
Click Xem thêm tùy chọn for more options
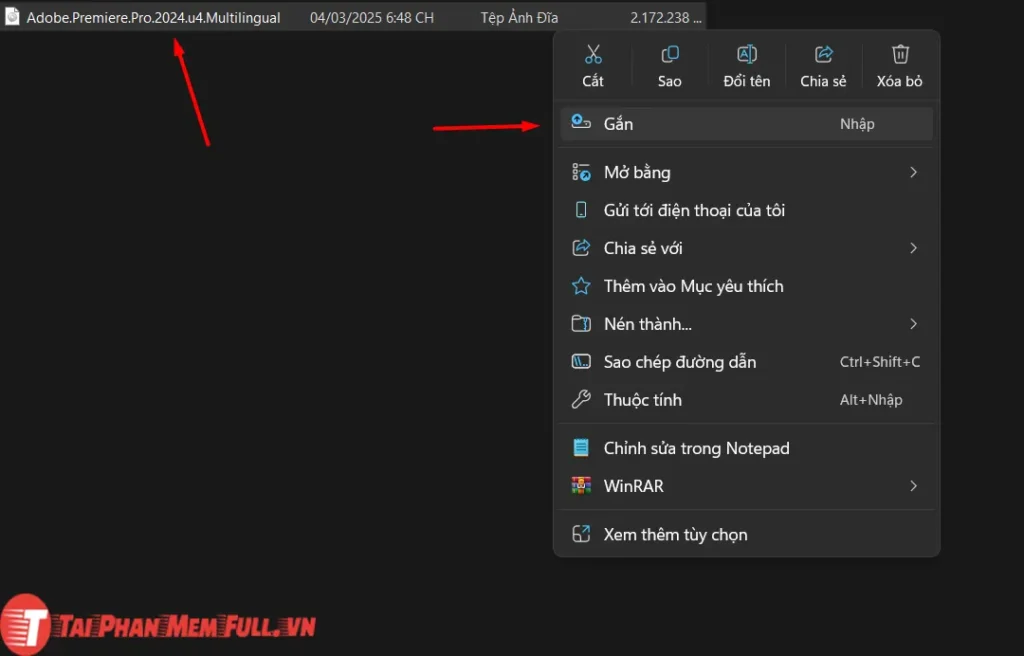675,534
